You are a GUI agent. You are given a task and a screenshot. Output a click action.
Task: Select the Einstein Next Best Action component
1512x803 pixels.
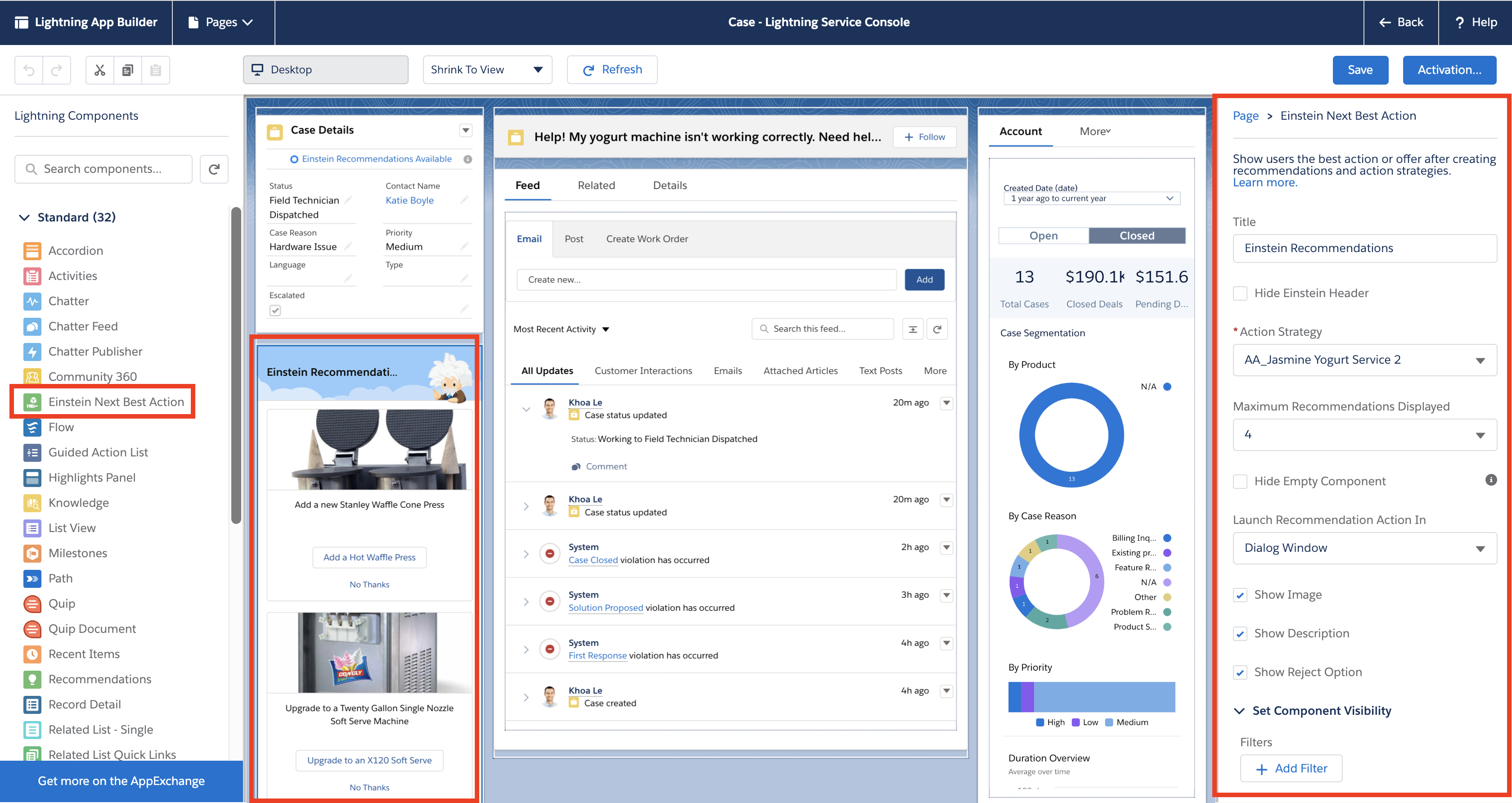[x=116, y=401]
